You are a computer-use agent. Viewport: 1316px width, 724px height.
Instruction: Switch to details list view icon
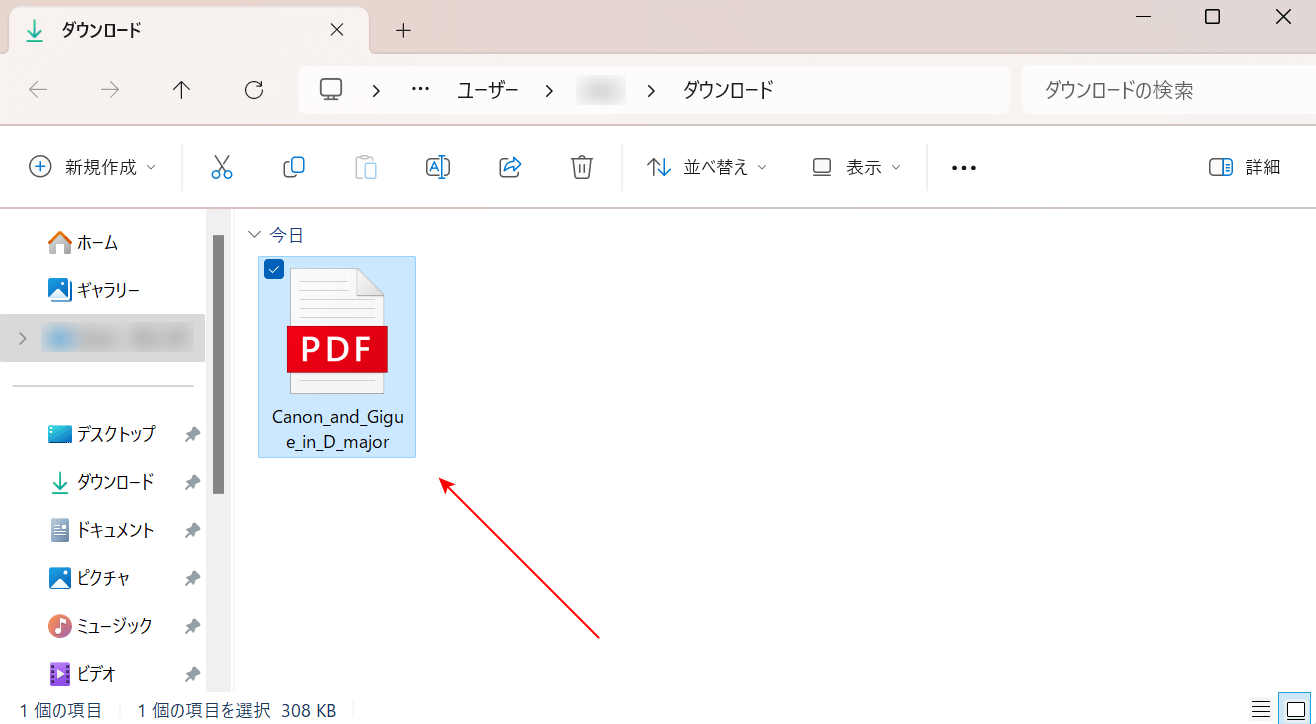1262,710
